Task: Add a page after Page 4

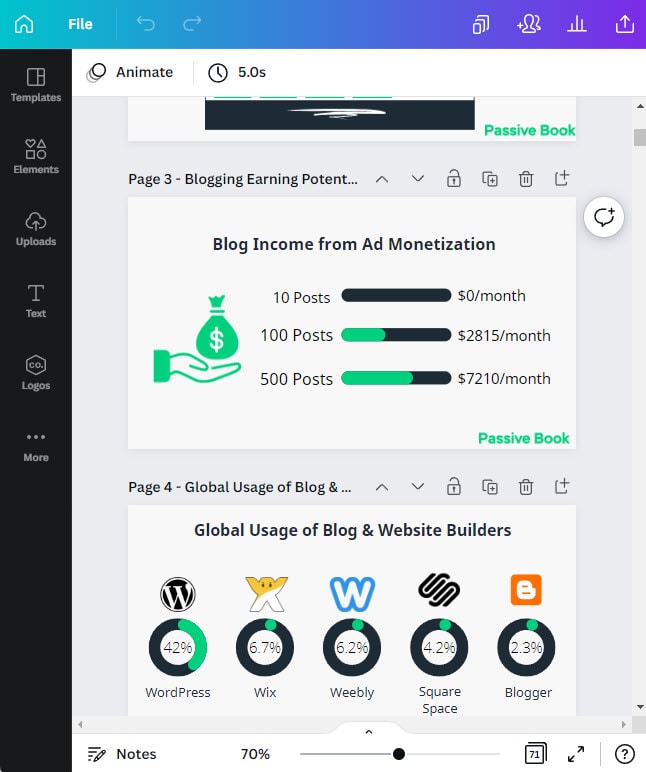Action: [562, 486]
